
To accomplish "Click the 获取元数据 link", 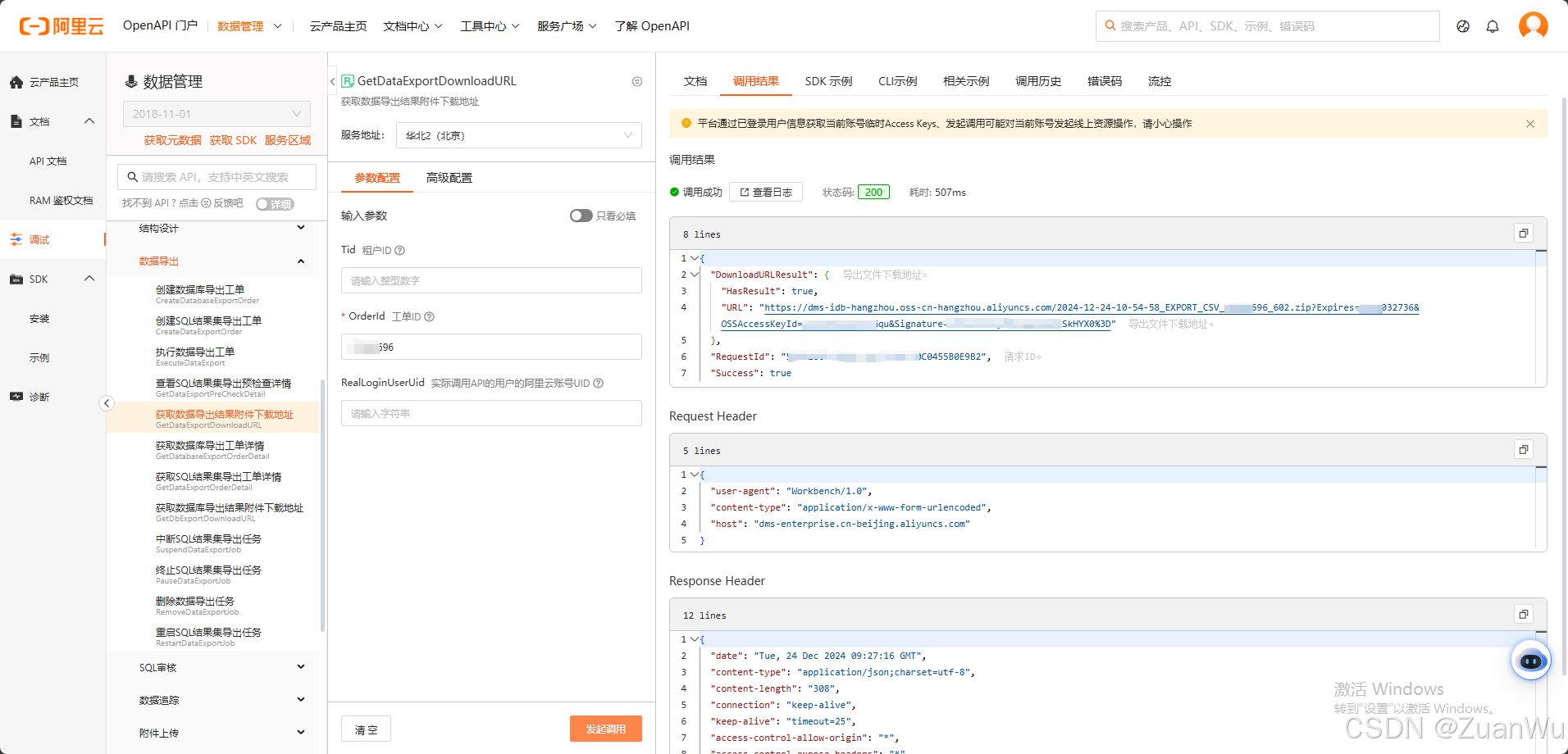I will click(172, 140).
